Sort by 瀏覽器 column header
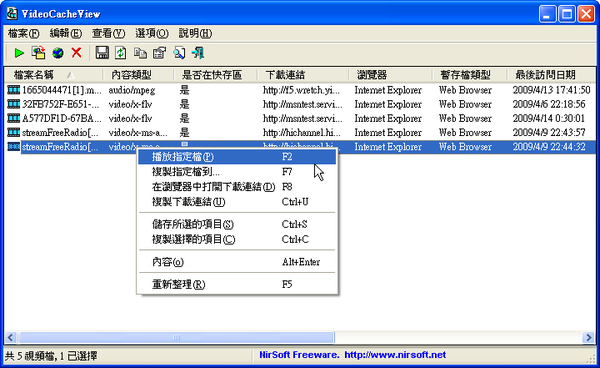The image size is (600, 368). pyautogui.click(x=390, y=75)
